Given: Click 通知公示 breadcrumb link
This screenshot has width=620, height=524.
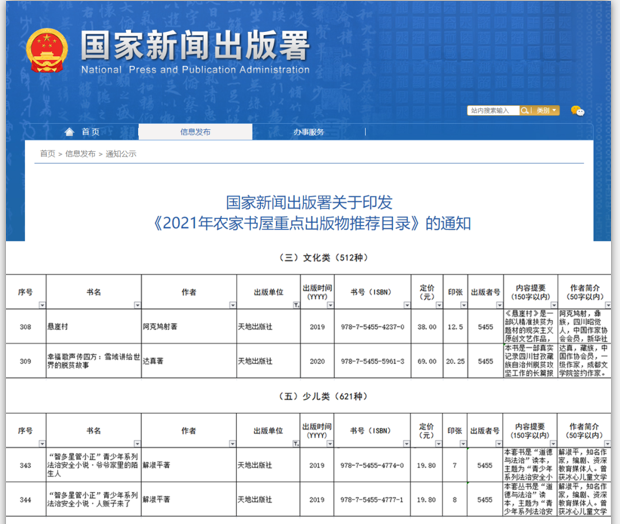Looking at the screenshot, I should [x=121, y=153].
